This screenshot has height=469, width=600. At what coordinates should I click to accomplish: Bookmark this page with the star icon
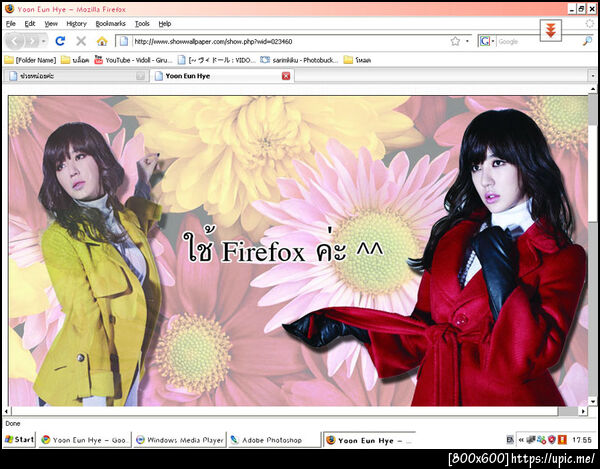(x=455, y=41)
